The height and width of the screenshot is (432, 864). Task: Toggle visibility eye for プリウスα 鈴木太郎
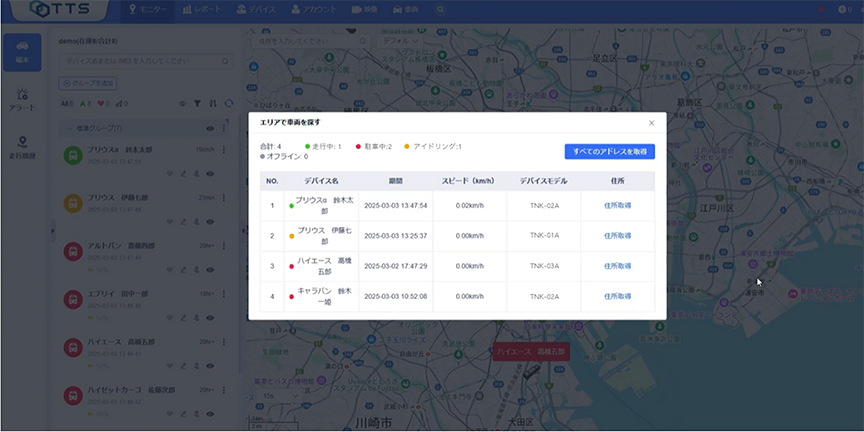pos(210,173)
